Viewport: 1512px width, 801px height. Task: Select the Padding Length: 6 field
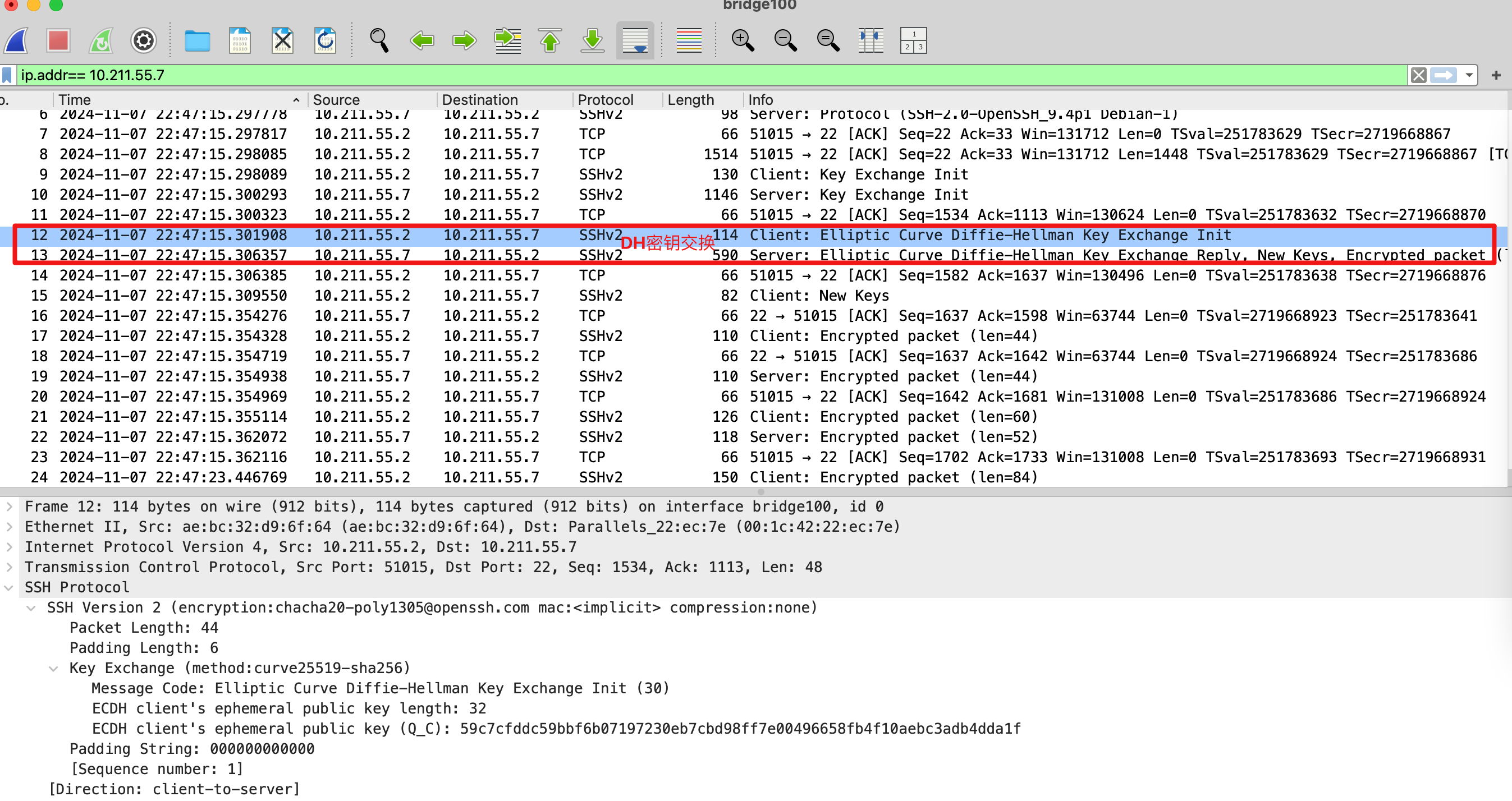144,648
